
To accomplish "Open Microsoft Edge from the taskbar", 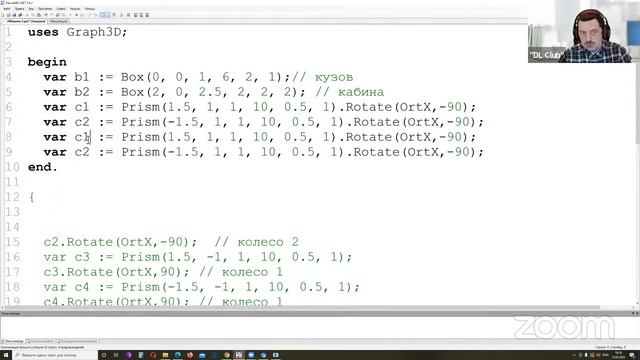I will click(x=178, y=355).
